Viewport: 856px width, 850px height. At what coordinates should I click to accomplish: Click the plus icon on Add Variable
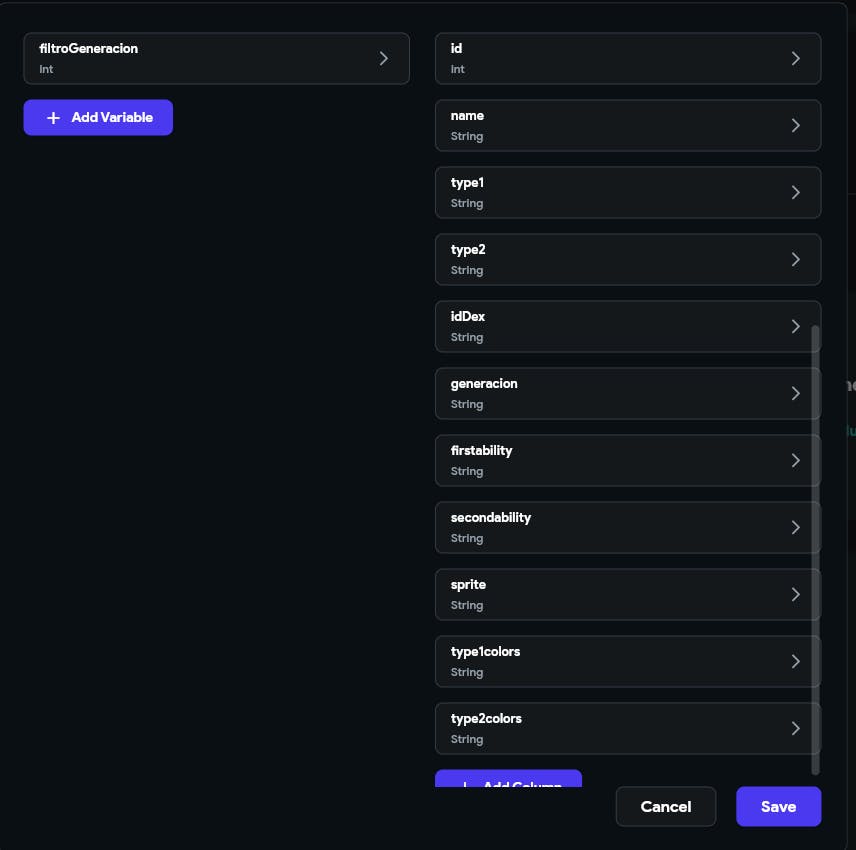(54, 118)
